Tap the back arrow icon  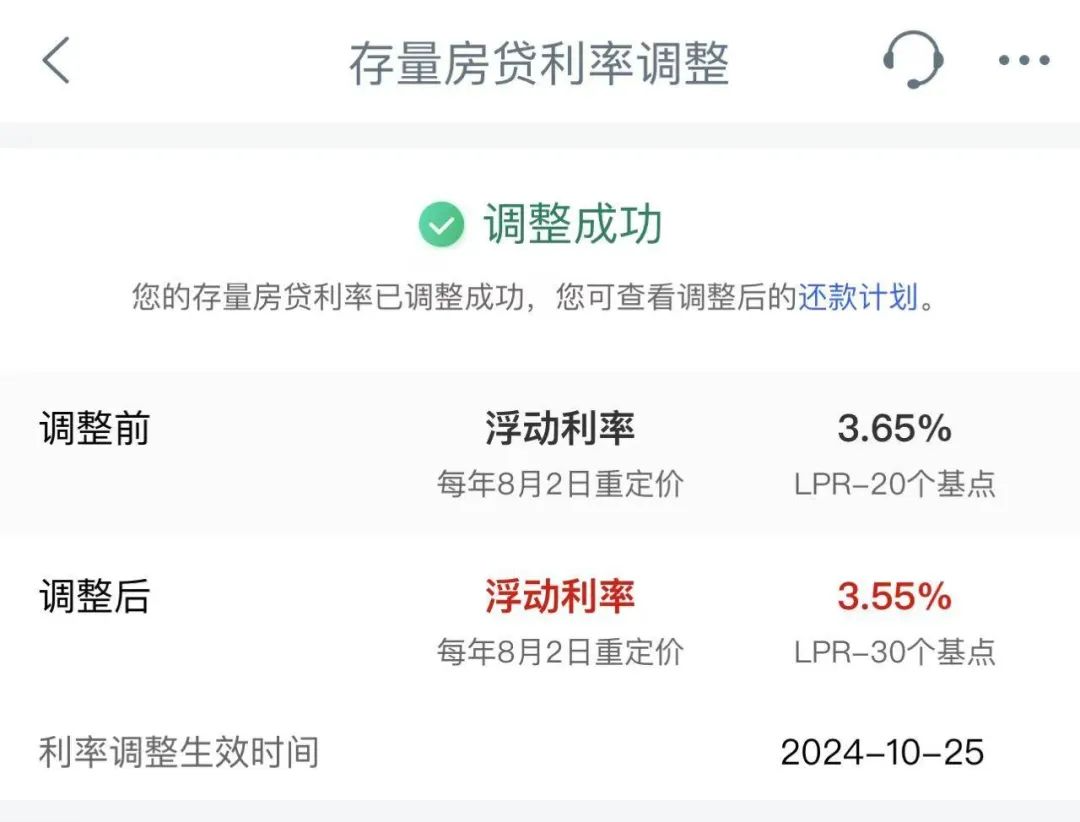pyautogui.click(x=56, y=60)
